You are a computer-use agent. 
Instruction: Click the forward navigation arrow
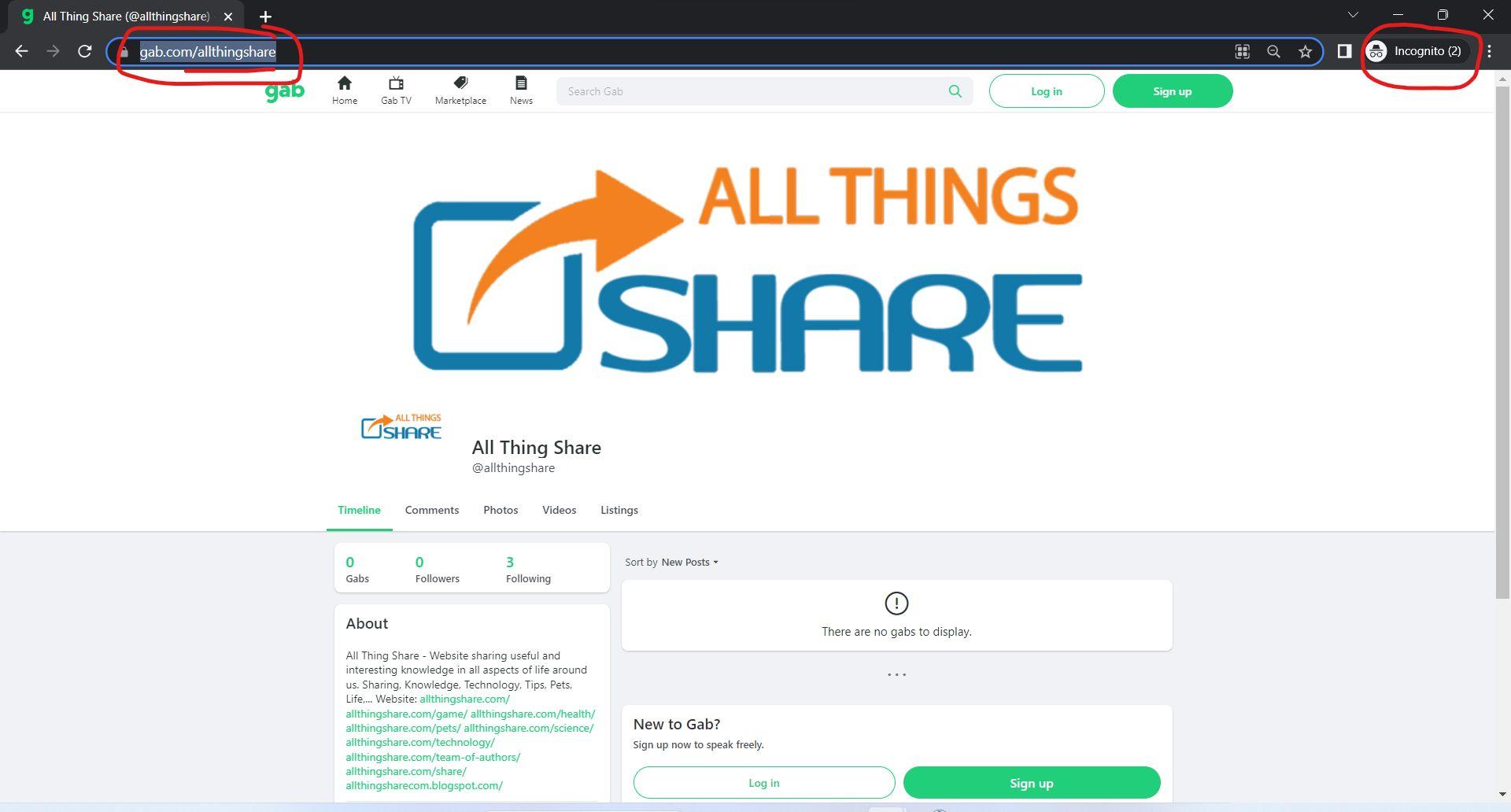53,51
